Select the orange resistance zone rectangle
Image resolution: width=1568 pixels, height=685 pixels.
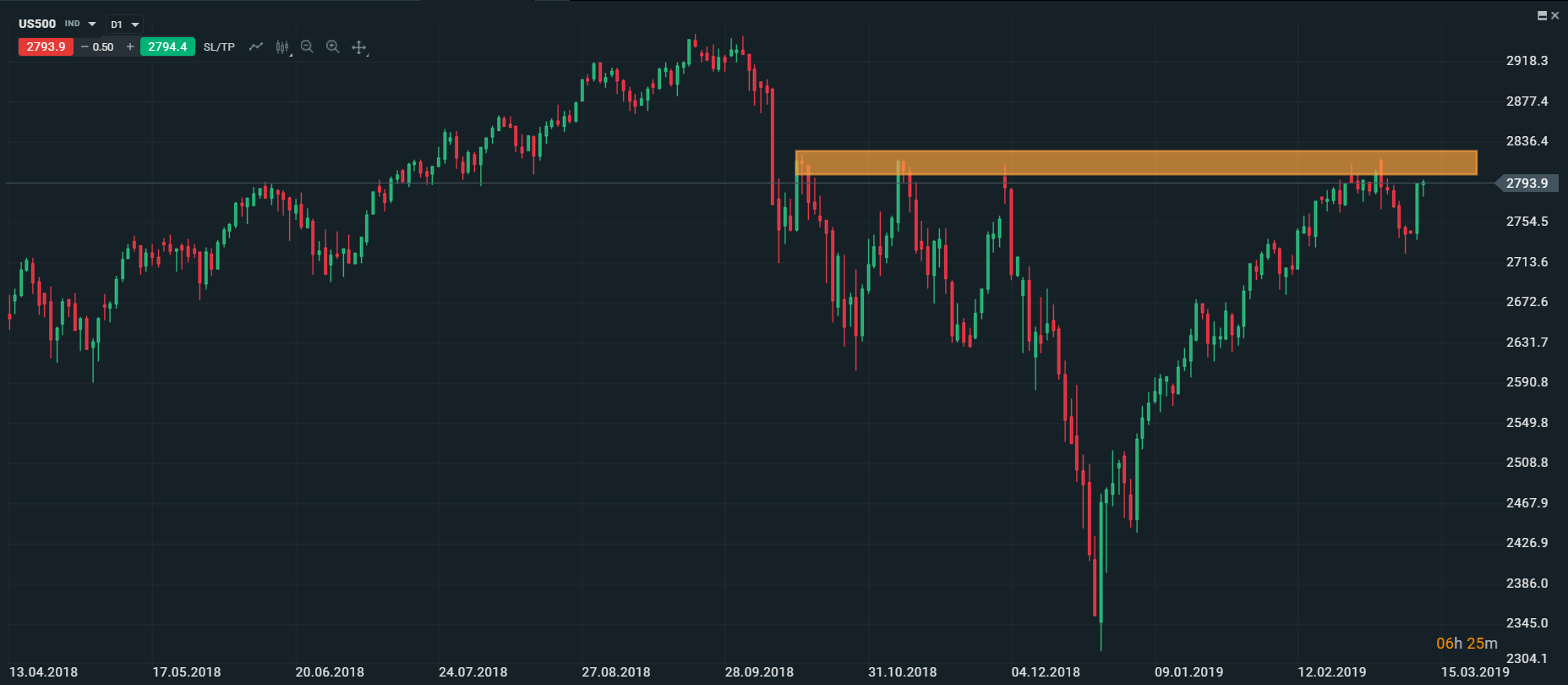1135,162
